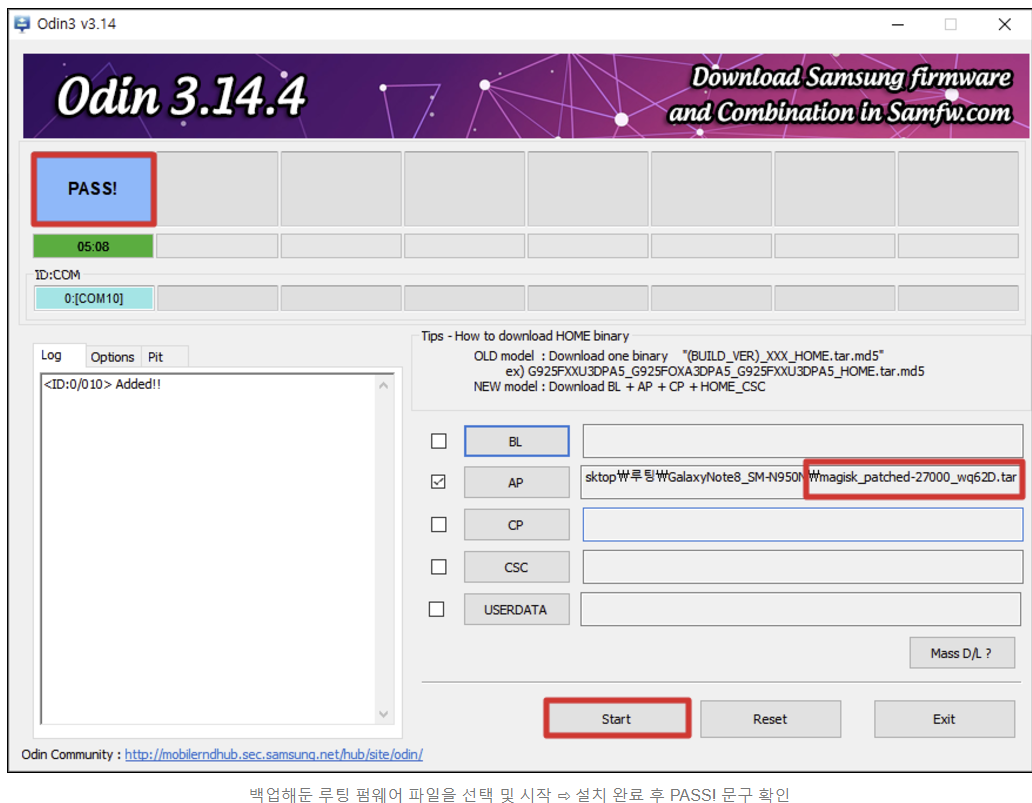Open the BL file browser button
The height and width of the screenshot is (803, 1032).
(x=517, y=441)
